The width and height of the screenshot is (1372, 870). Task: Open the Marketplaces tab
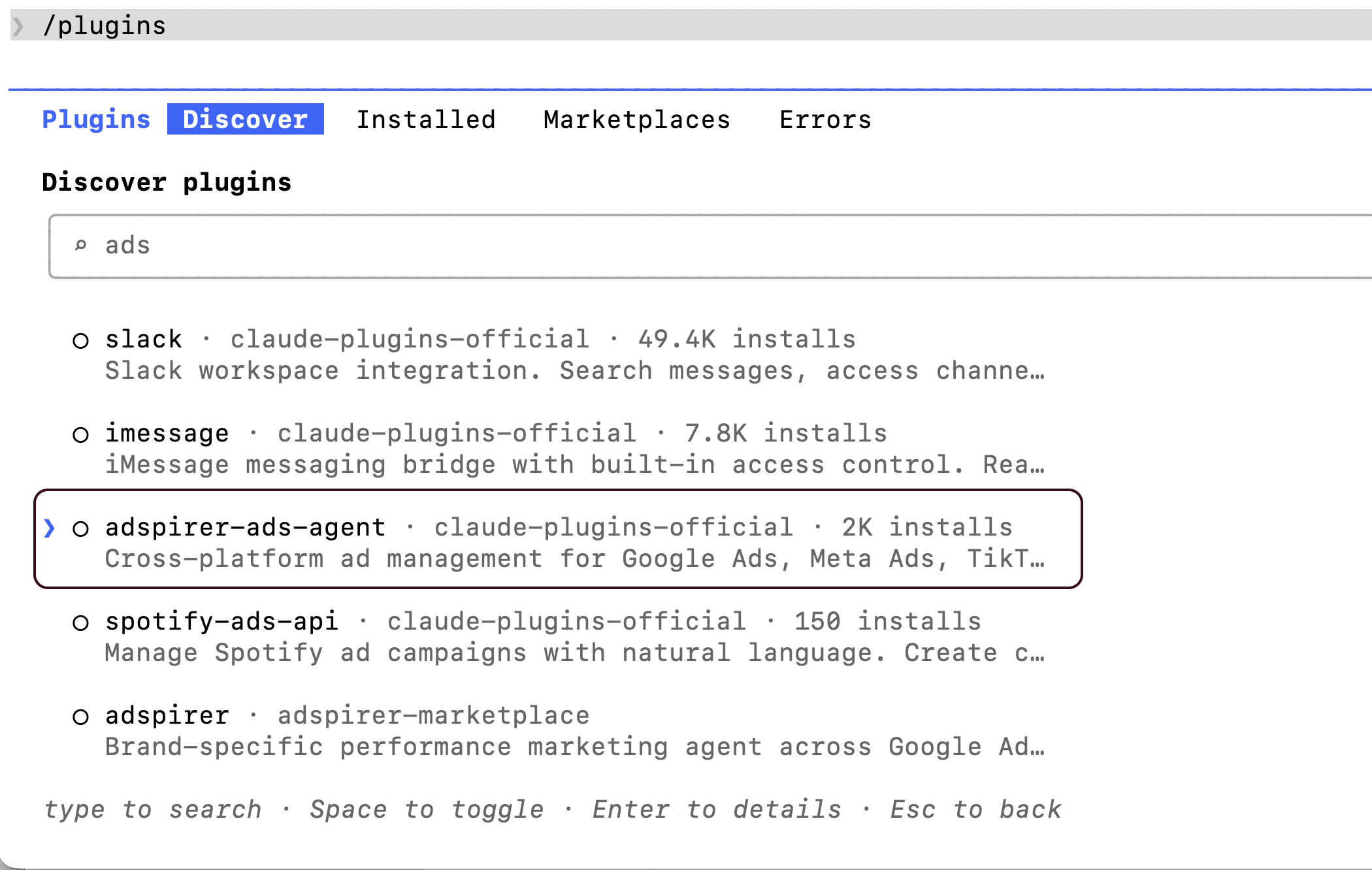pos(637,120)
